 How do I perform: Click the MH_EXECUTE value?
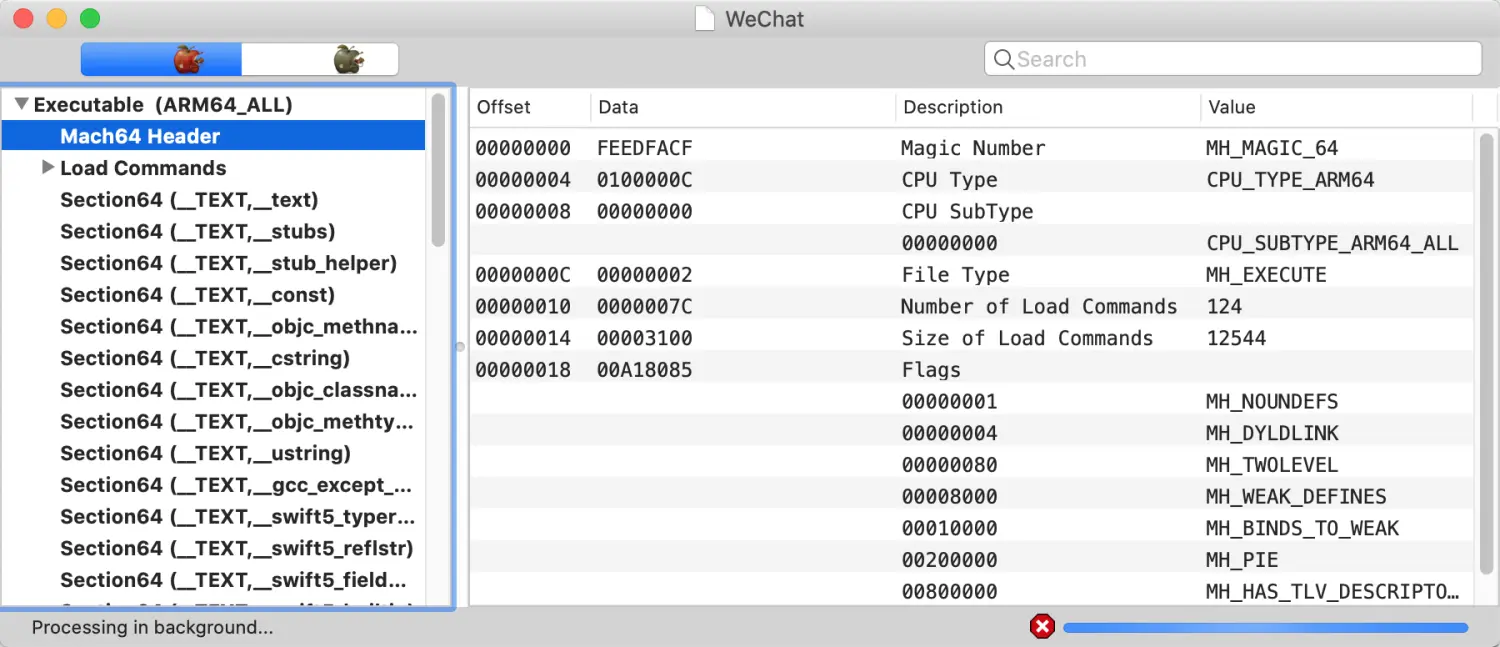tap(1266, 275)
